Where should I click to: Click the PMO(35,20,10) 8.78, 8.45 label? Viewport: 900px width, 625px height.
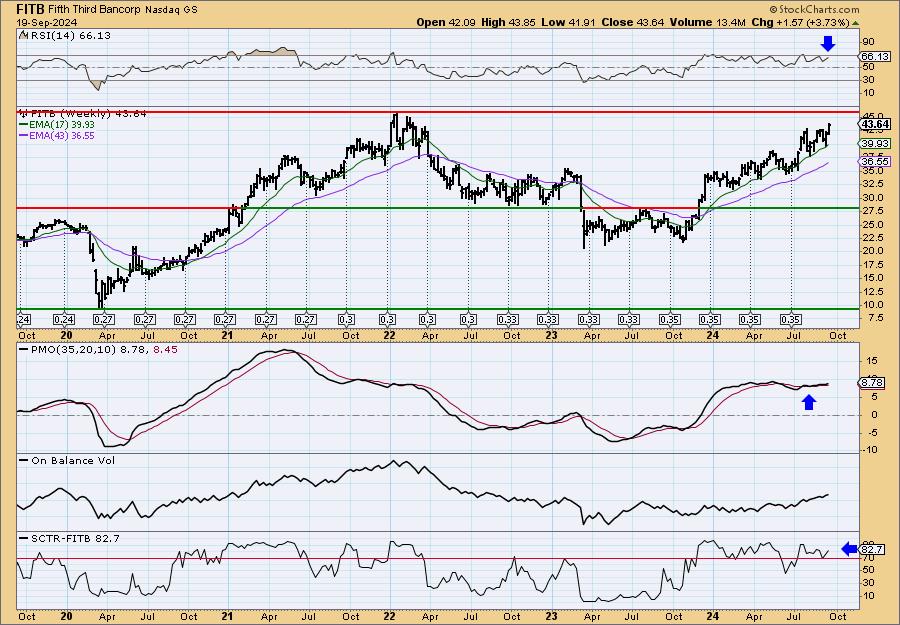coord(104,349)
